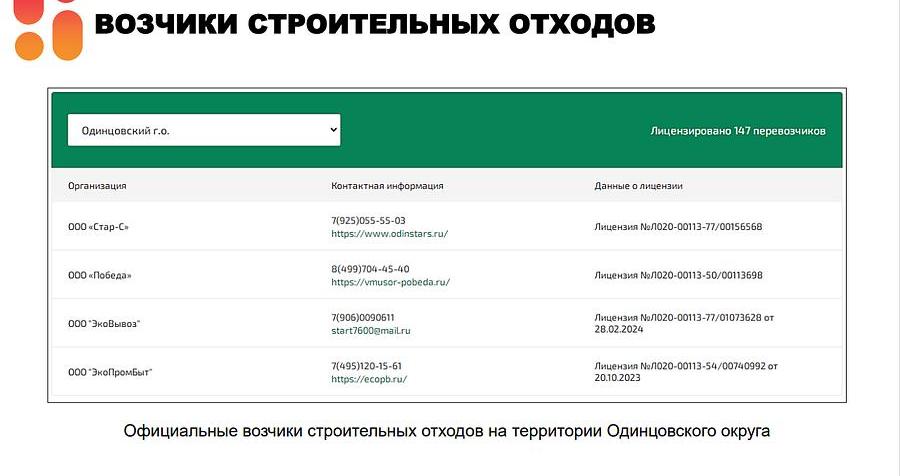Screen dimensions: 900x476
Task: Click license №Л020-00113-54/00740992 от 20.10.2023
Action: coord(686,371)
